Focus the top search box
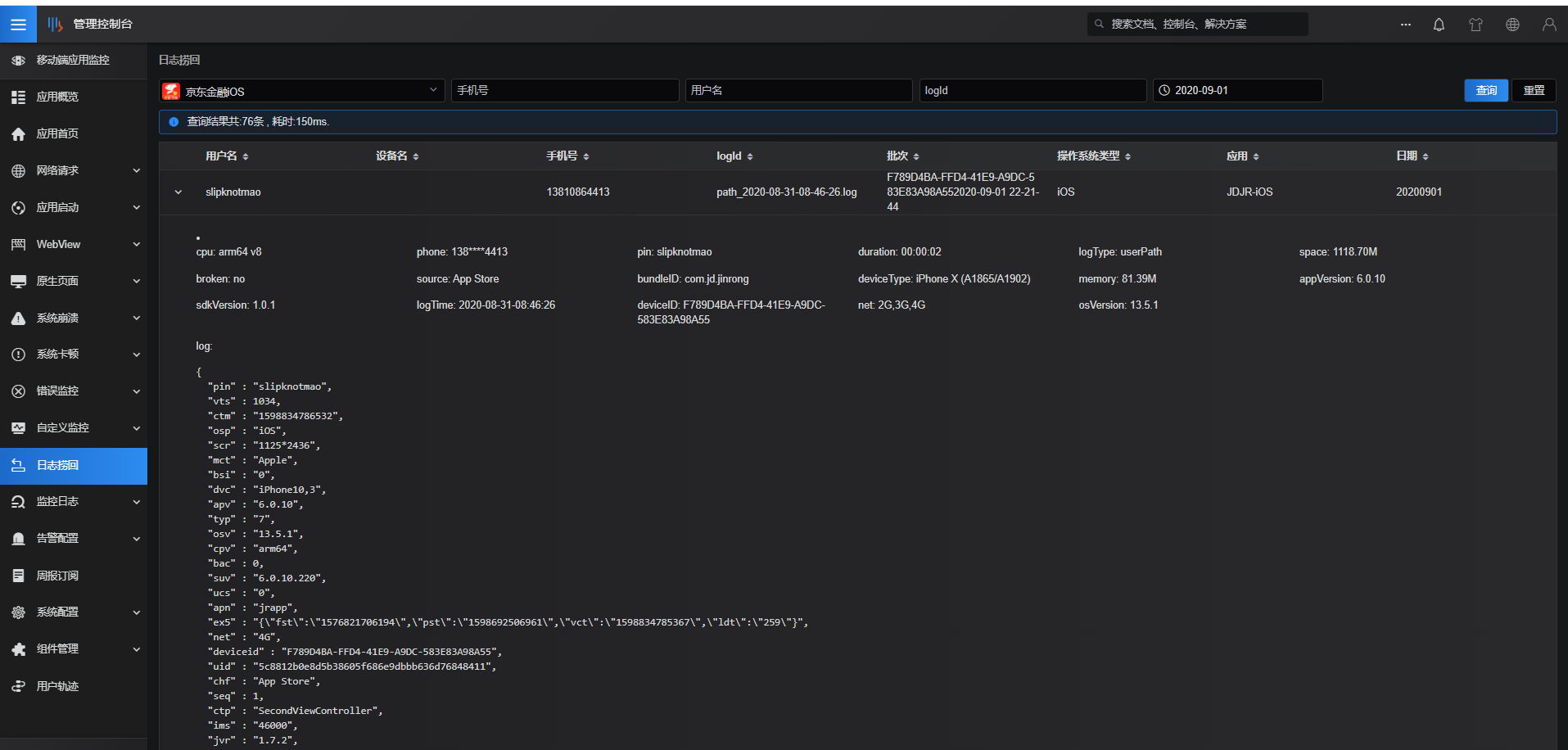 click(1197, 25)
